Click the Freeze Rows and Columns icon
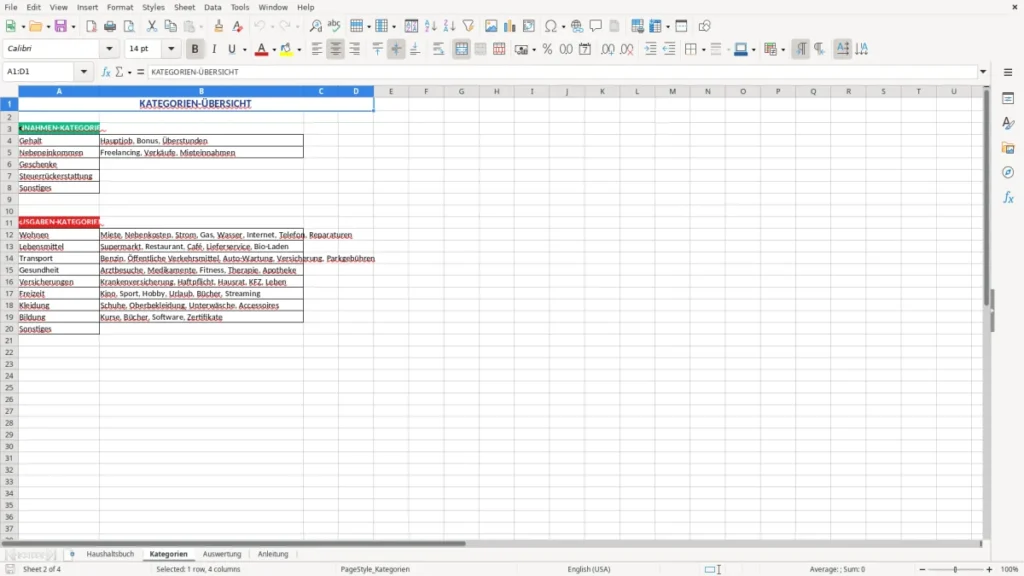 (656, 26)
